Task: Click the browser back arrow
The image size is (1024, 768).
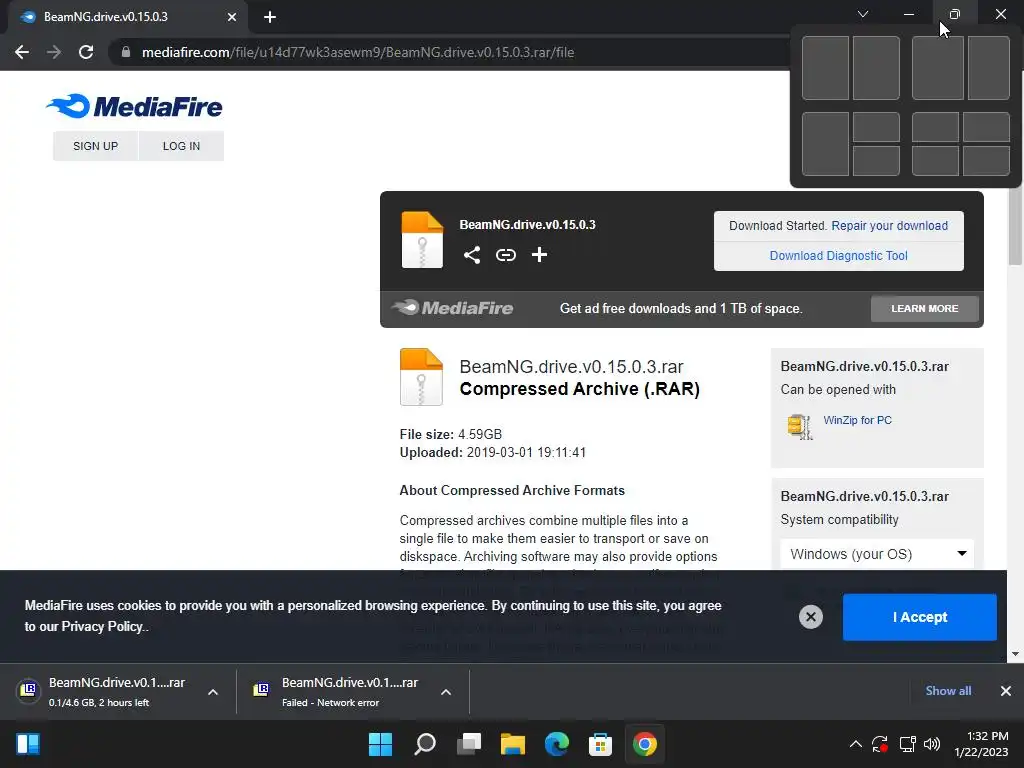Action: [x=22, y=52]
